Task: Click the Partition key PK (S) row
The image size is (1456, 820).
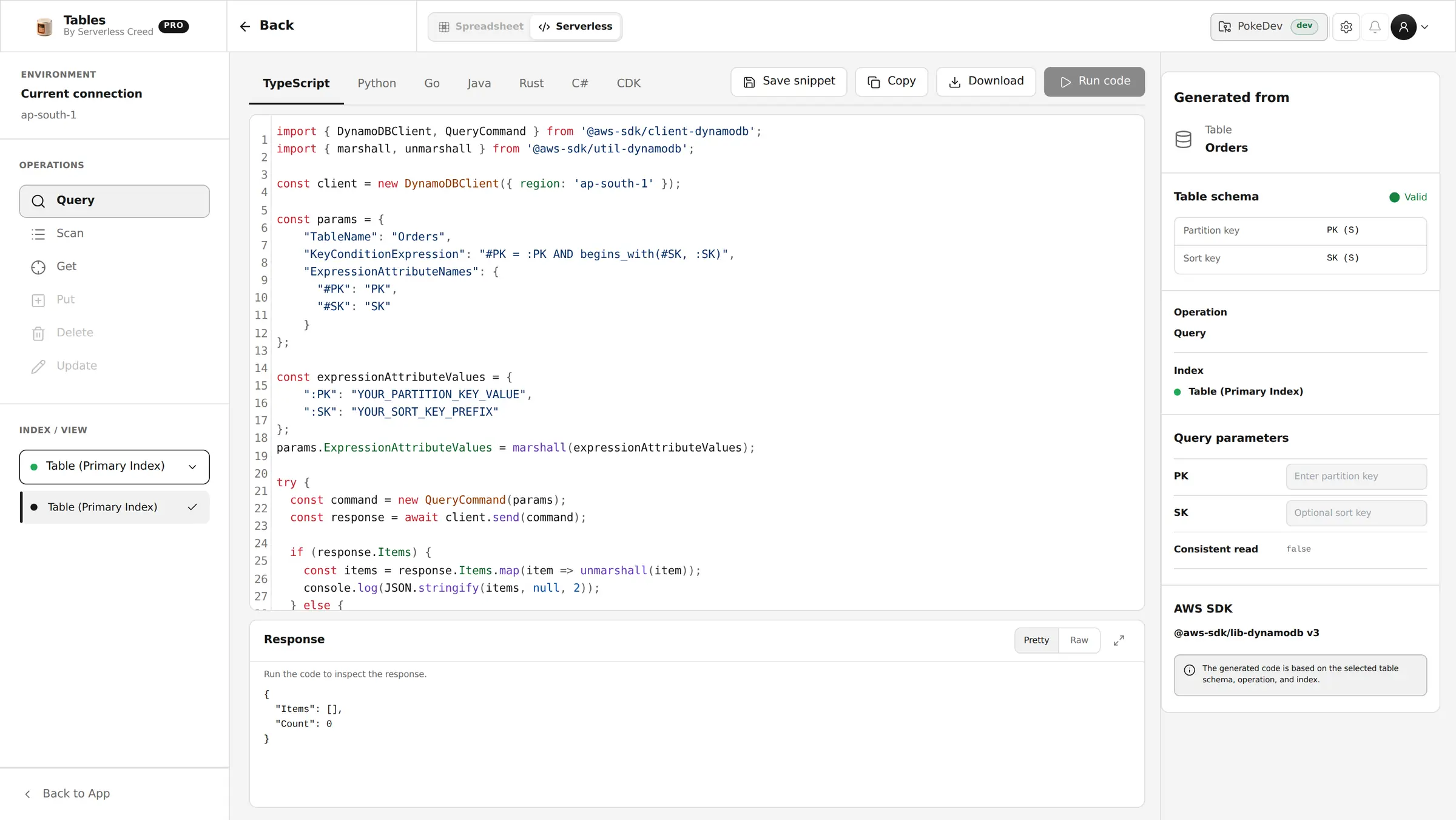Action: click(x=1300, y=231)
